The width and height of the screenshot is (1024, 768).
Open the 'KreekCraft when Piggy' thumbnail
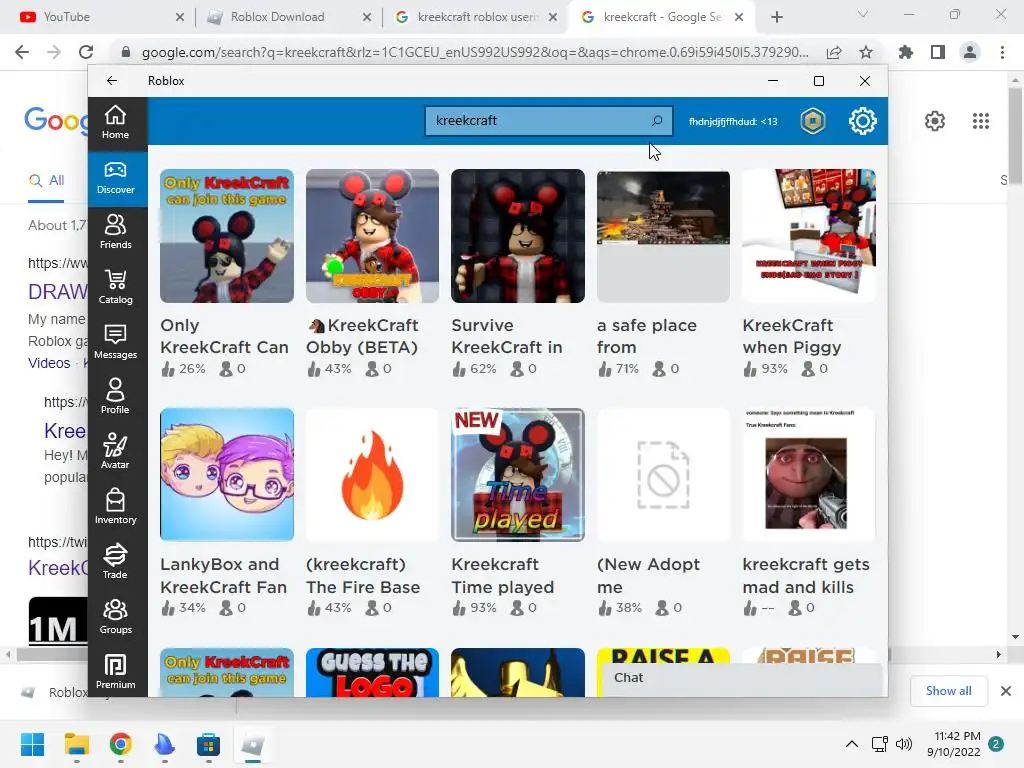[x=809, y=236]
